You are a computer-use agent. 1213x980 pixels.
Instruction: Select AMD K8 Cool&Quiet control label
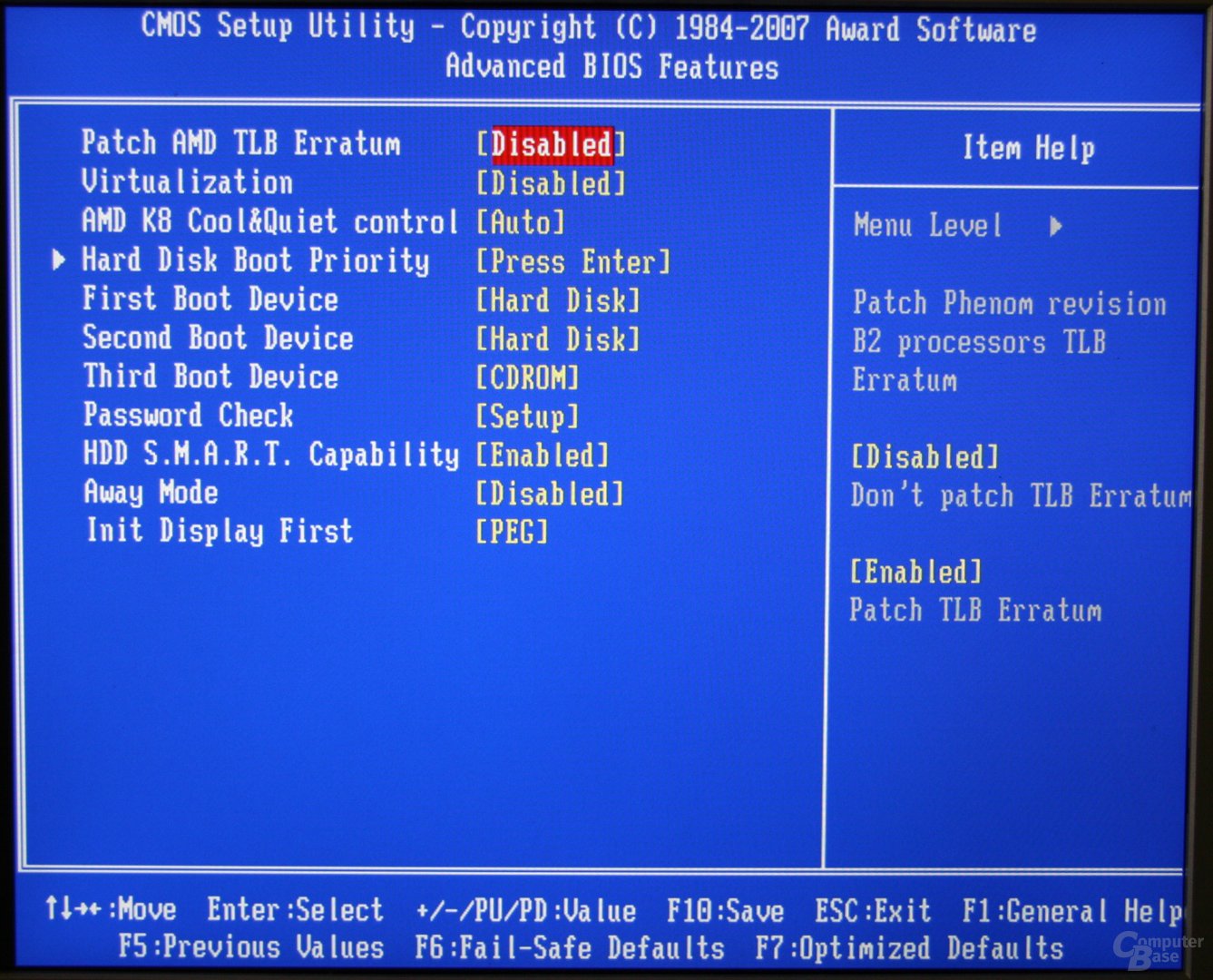tap(270, 221)
